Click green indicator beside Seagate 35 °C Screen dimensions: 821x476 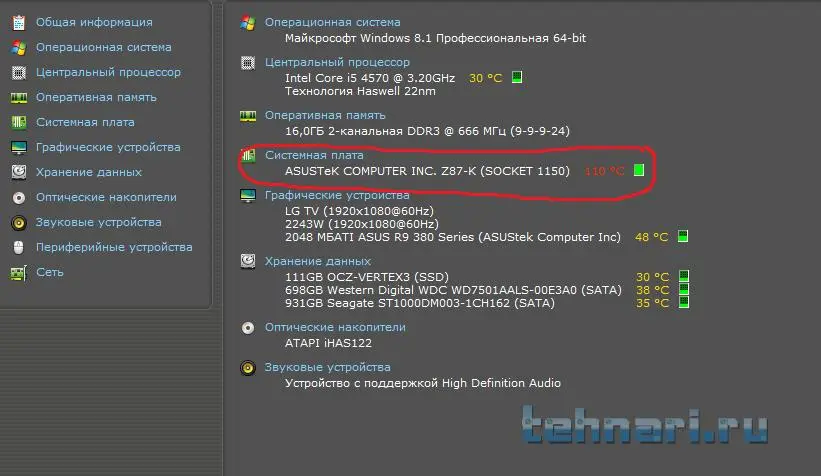684,302
